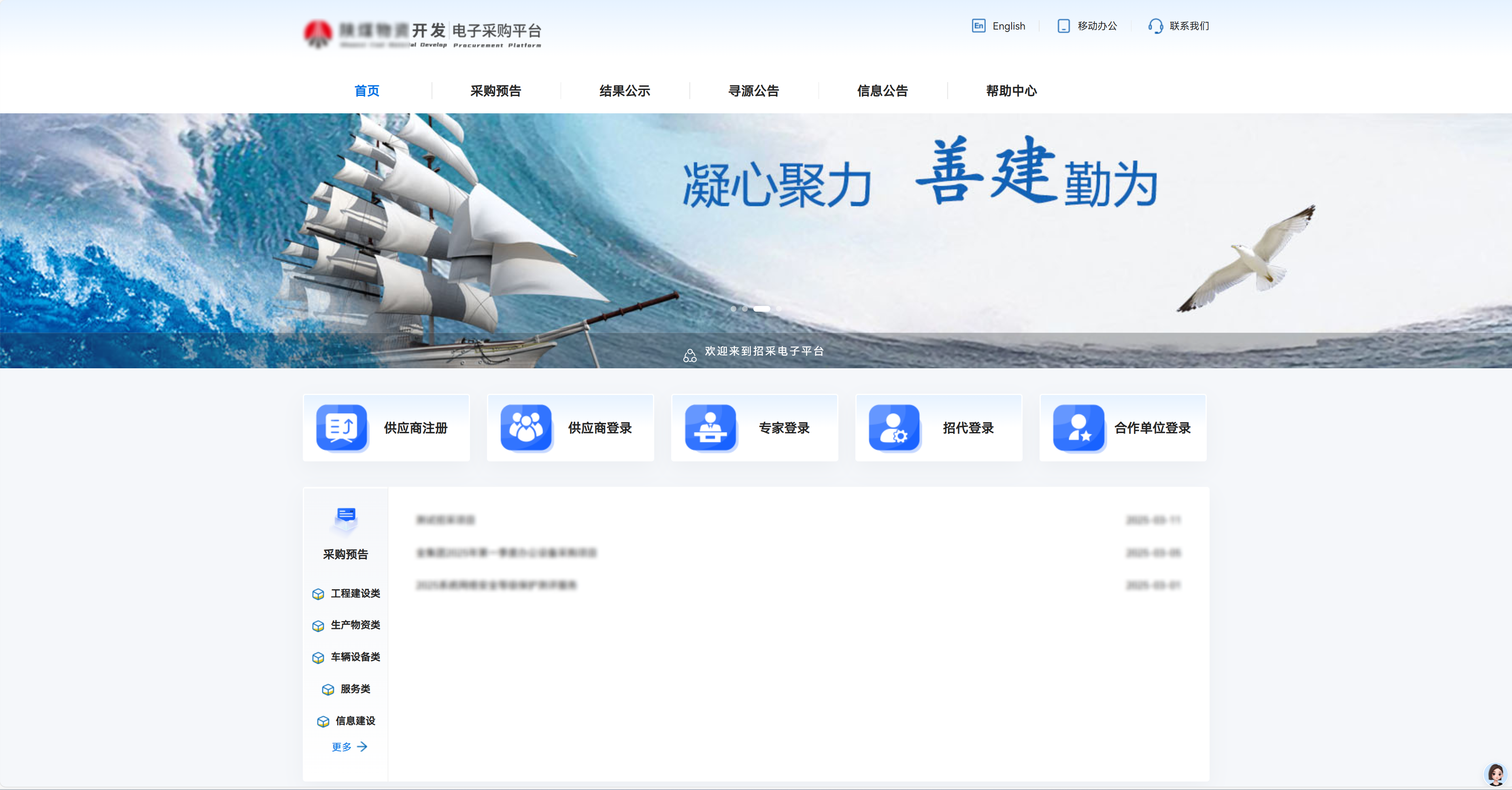Select the 生产物资类 category
Screen dimensions: 1512x790
(355, 625)
